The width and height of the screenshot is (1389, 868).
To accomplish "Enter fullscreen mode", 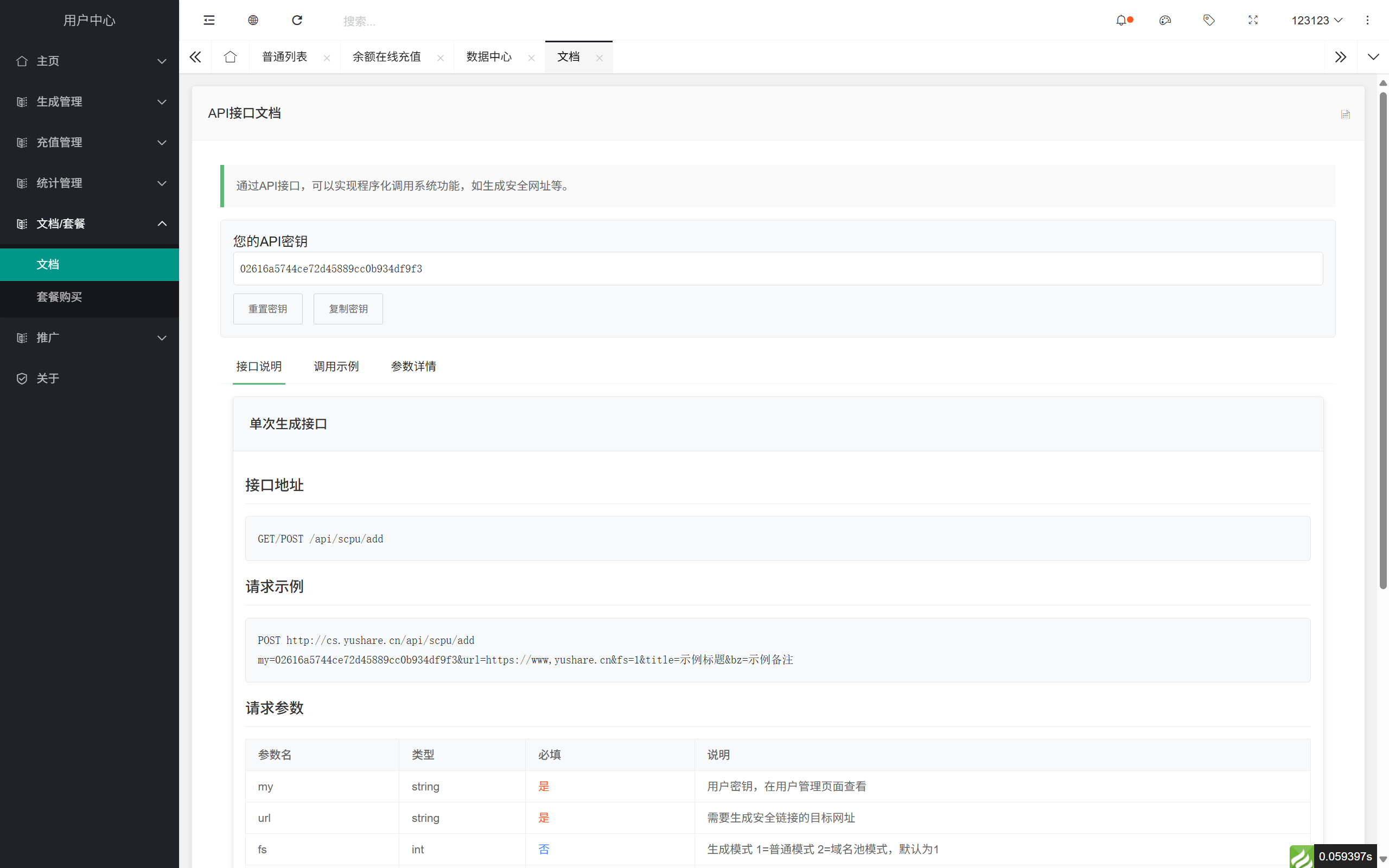I will [x=1252, y=20].
